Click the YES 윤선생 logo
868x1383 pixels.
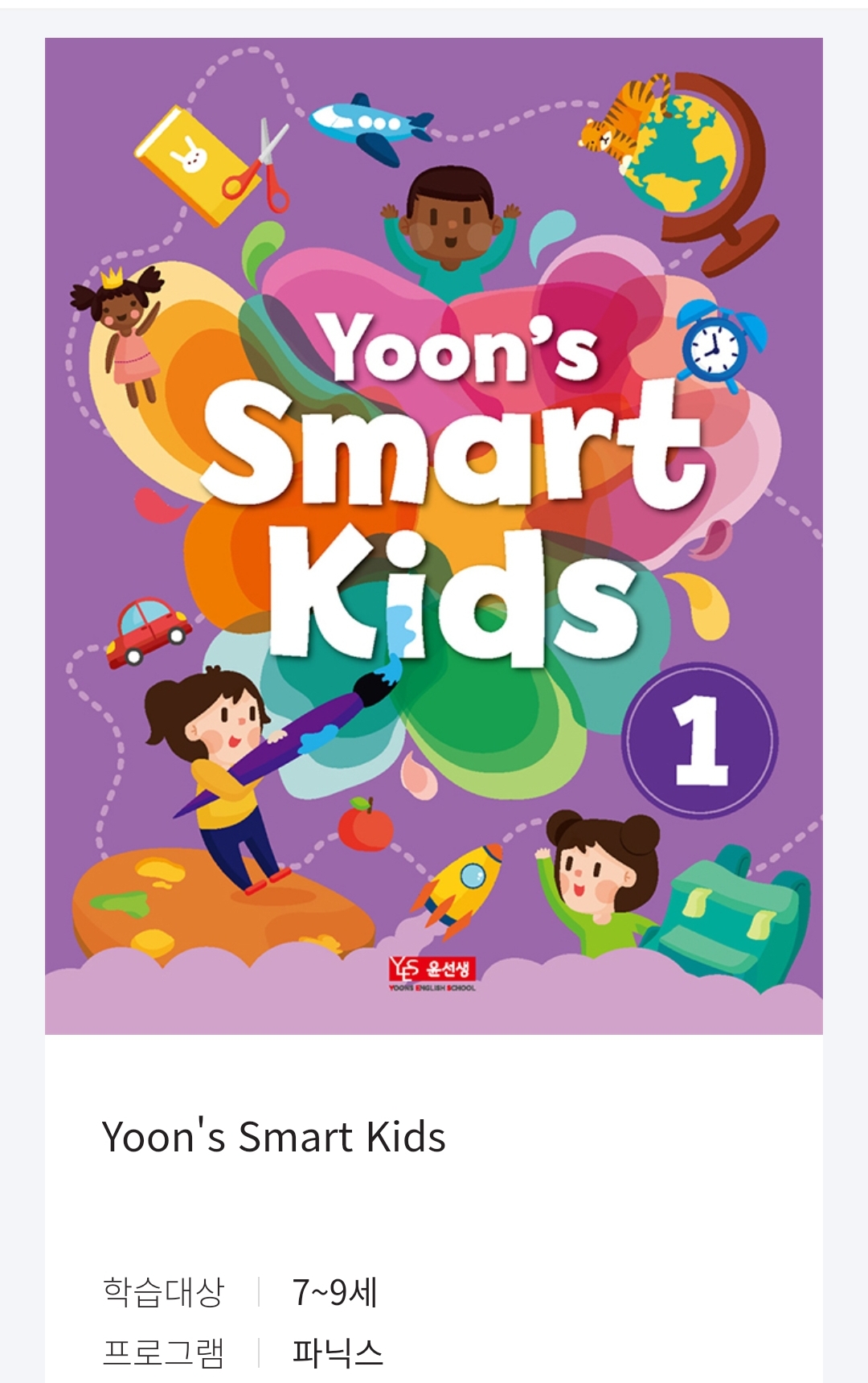pos(432,974)
